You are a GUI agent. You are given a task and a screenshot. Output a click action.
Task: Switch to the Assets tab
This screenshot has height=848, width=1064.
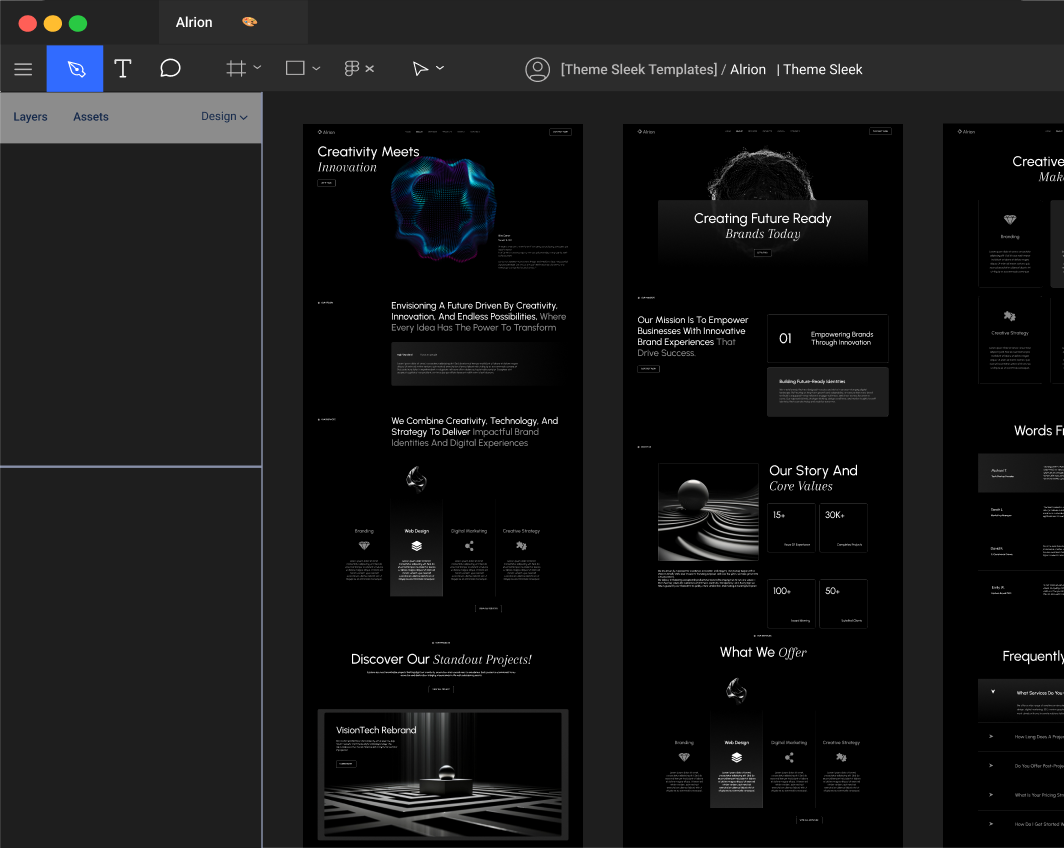pos(90,117)
